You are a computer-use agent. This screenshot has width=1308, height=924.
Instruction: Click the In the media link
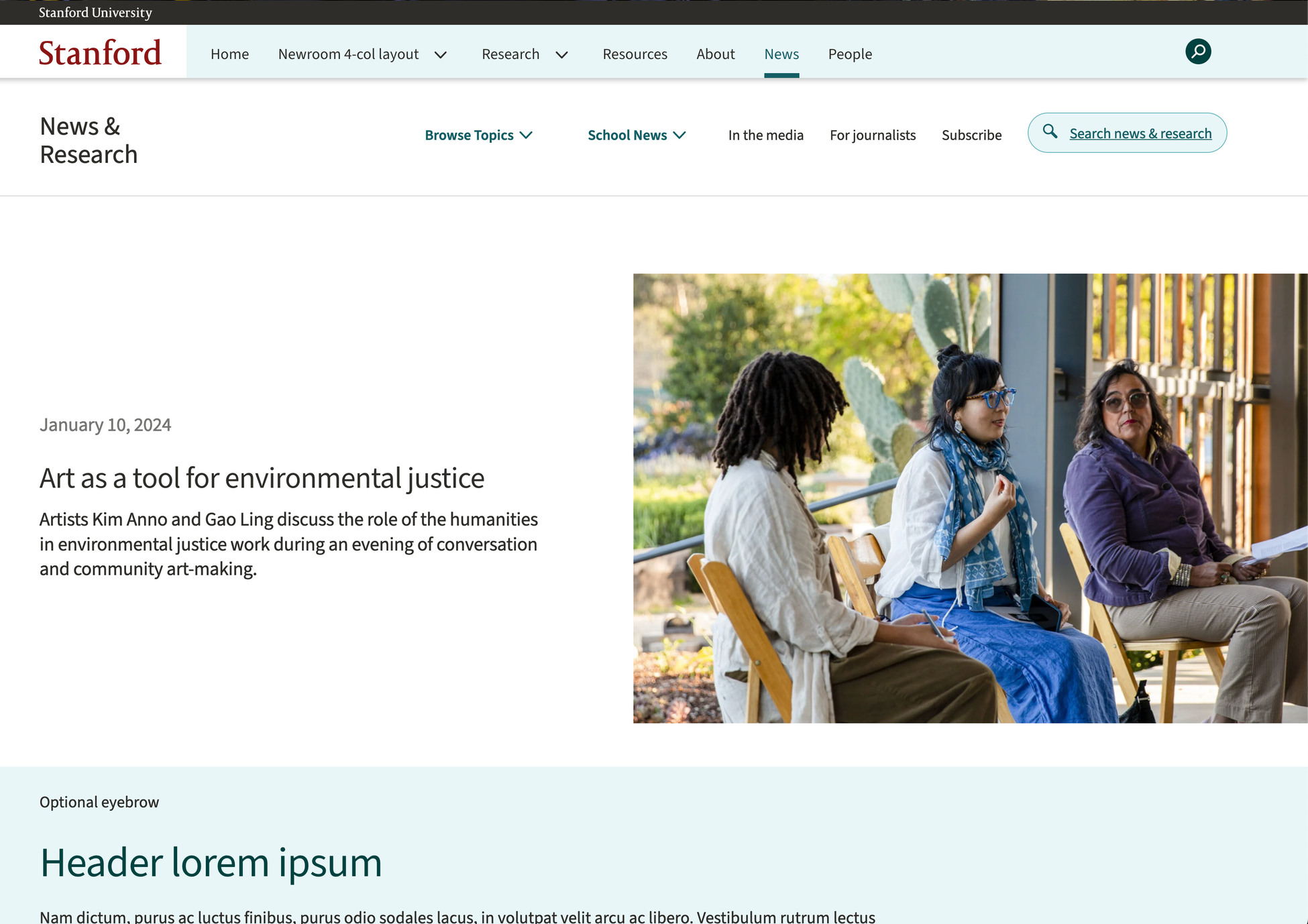[765, 135]
